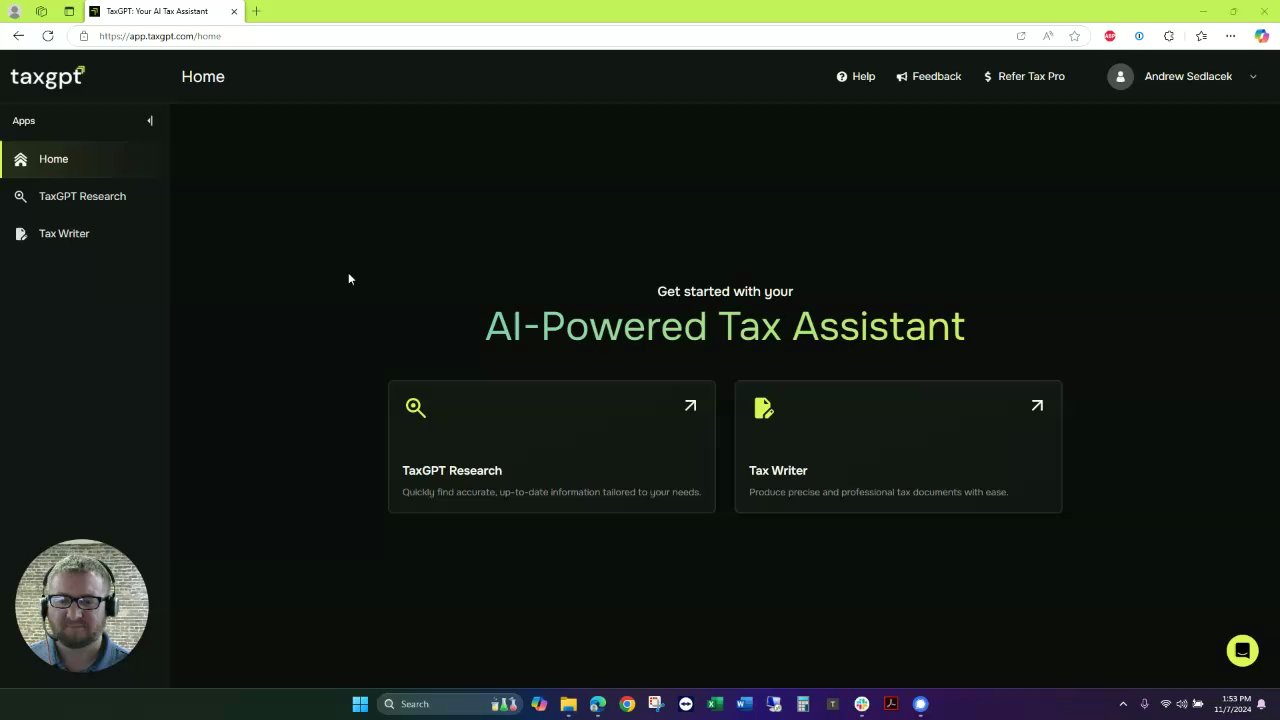Click the arrow on the TaxGPT Research card
The width and height of the screenshot is (1280, 720).
690,405
